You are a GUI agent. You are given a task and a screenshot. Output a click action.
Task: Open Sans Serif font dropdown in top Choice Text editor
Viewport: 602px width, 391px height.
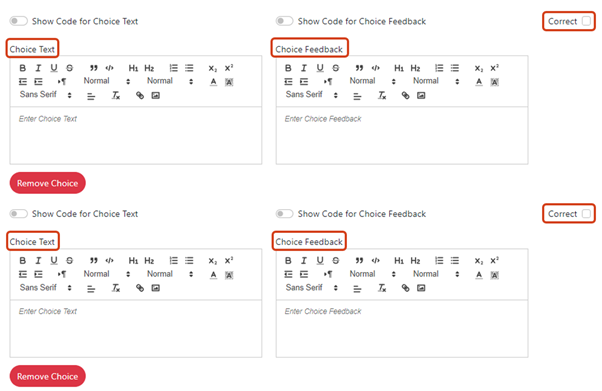(x=46, y=94)
